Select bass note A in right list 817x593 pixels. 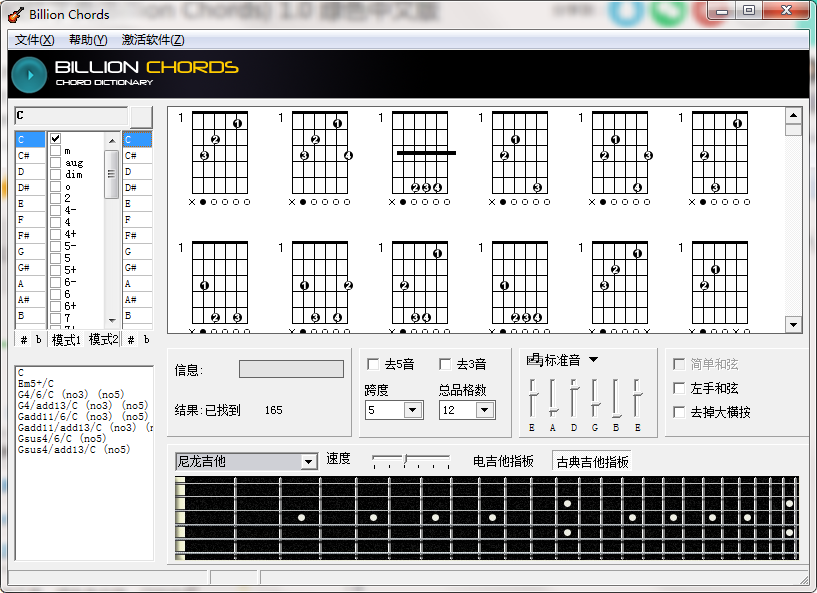point(138,283)
